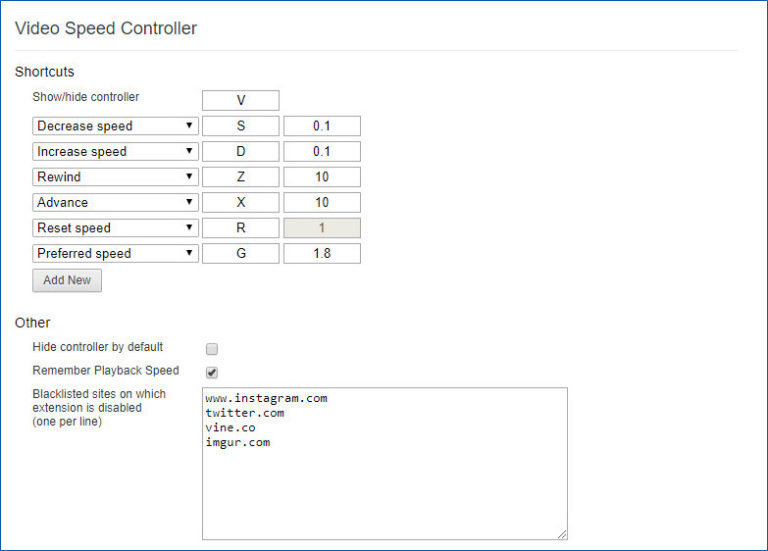Open the Decrease speed dropdown
The height and width of the screenshot is (551, 768).
[115, 126]
